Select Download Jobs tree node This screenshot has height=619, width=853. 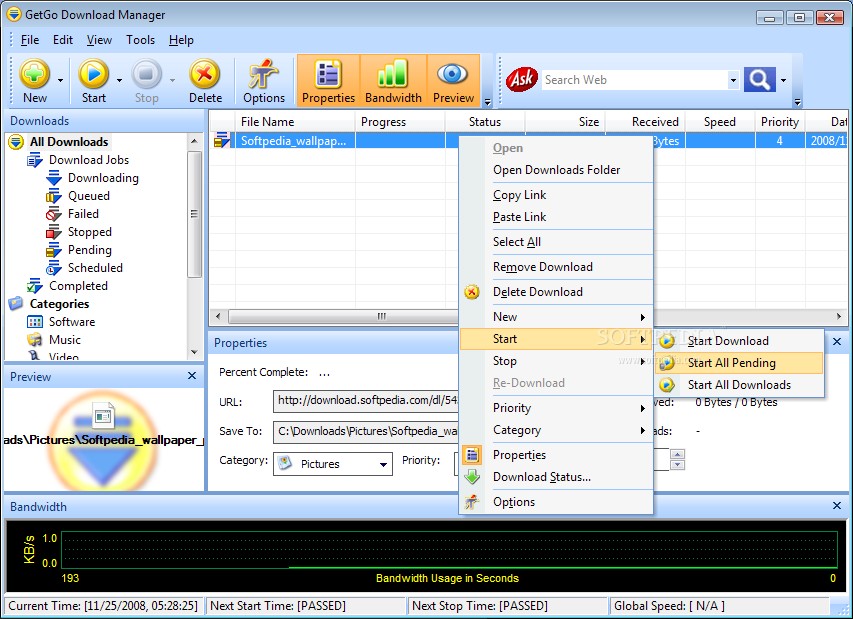[89, 160]
